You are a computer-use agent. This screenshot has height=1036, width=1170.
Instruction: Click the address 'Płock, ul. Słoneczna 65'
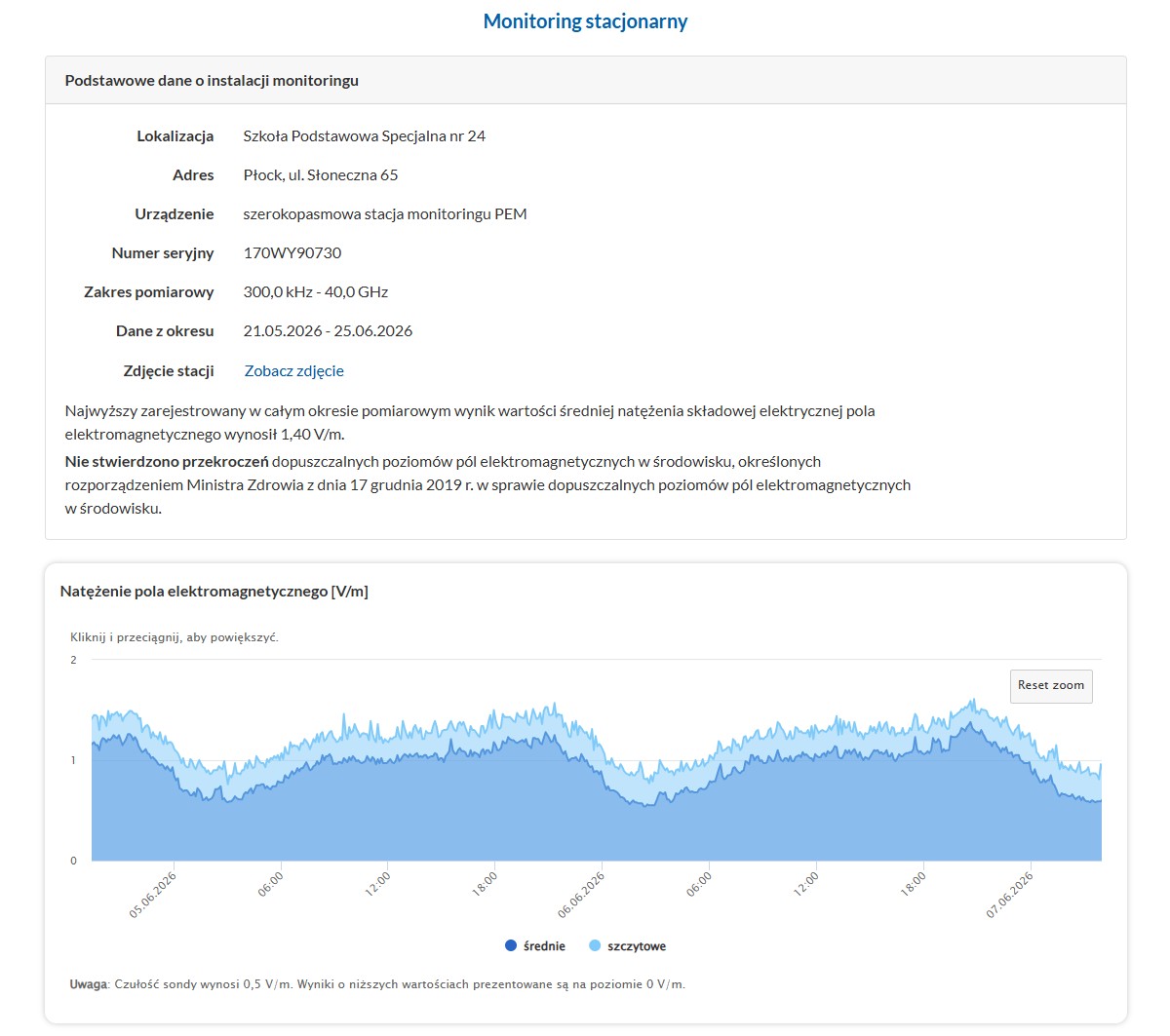click(x=321, y=175)
